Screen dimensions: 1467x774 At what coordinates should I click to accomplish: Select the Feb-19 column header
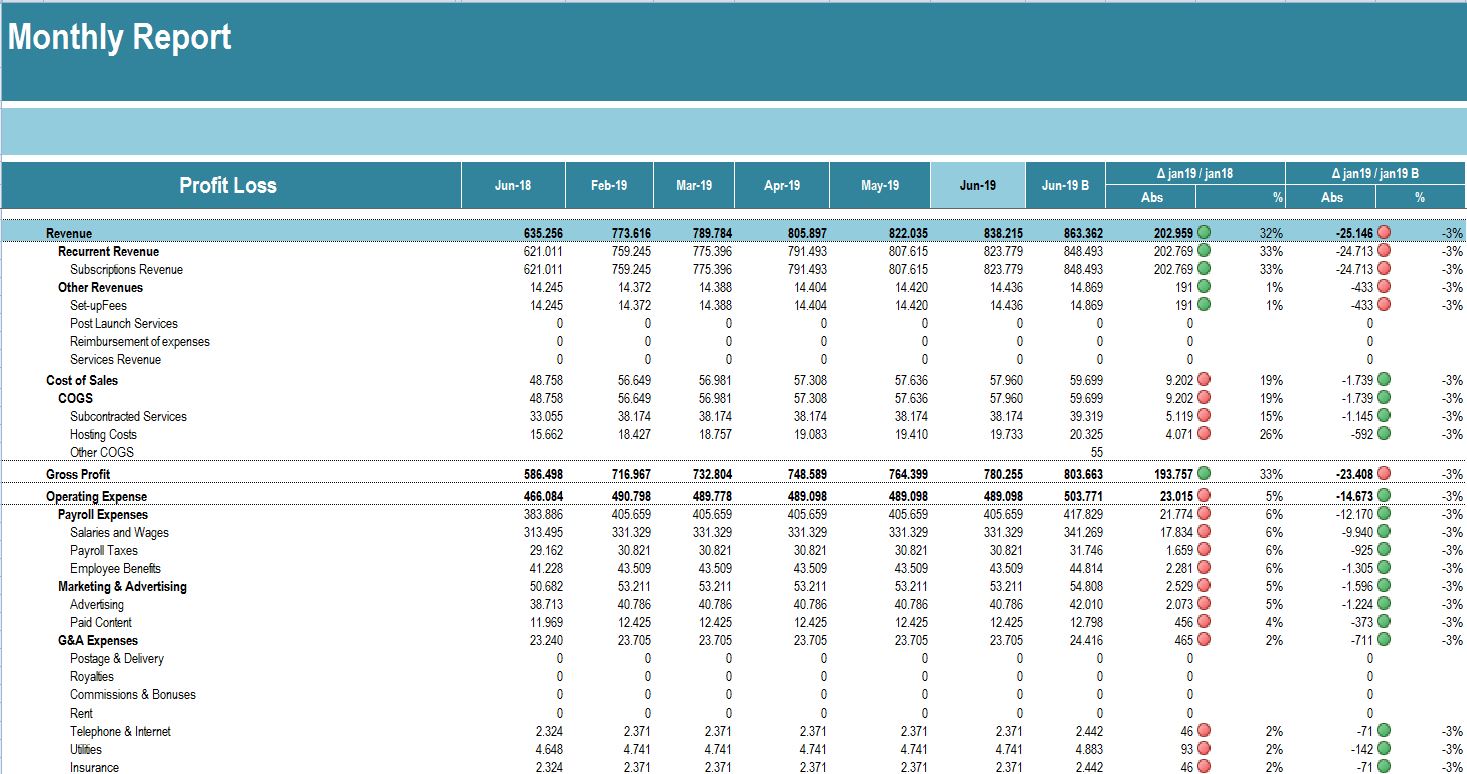(x=609, y=185)
